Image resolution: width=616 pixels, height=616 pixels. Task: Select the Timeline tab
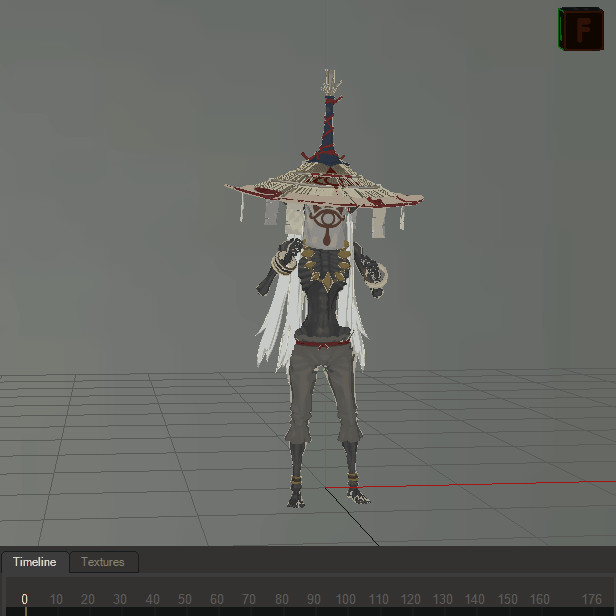[x=35, y=562]
